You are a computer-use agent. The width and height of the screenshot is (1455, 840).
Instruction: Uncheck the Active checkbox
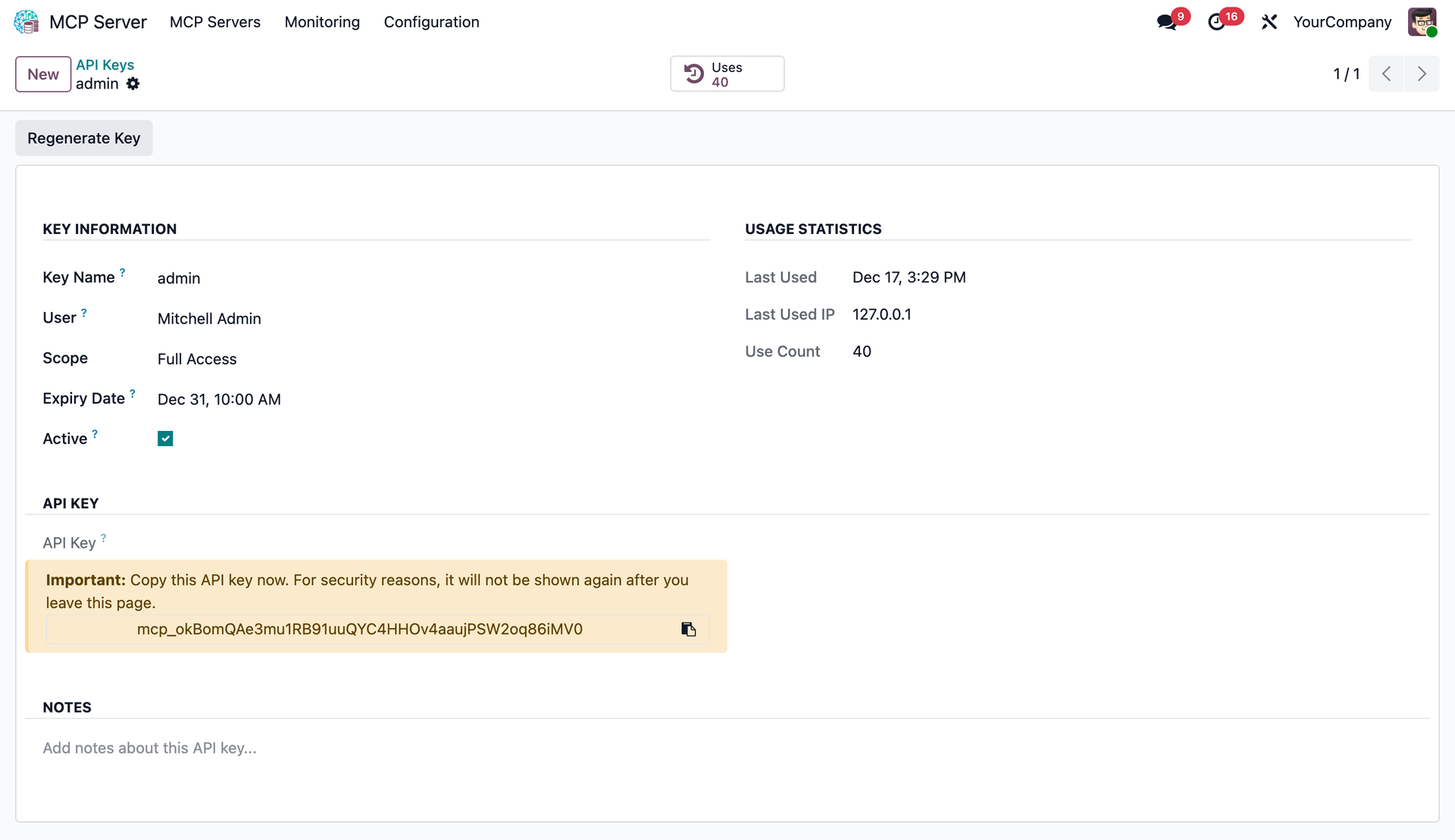click(165, 438)
